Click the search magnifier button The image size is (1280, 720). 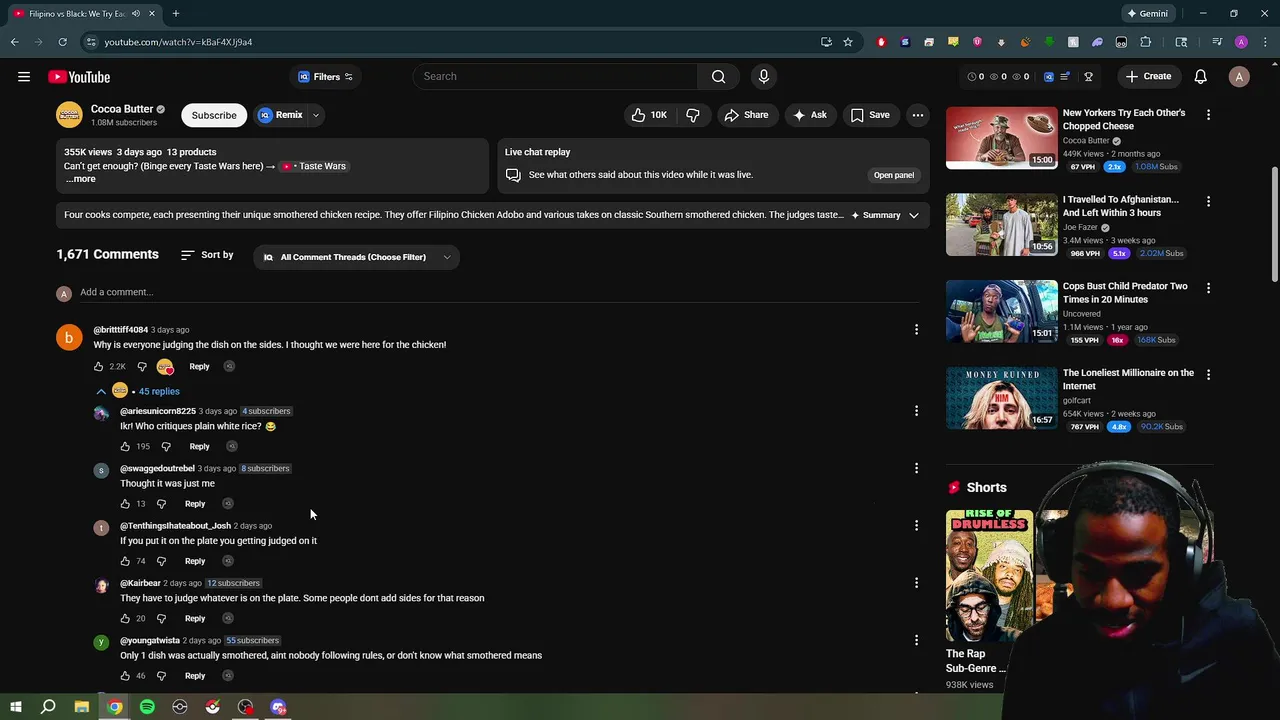tap(718, 76)
